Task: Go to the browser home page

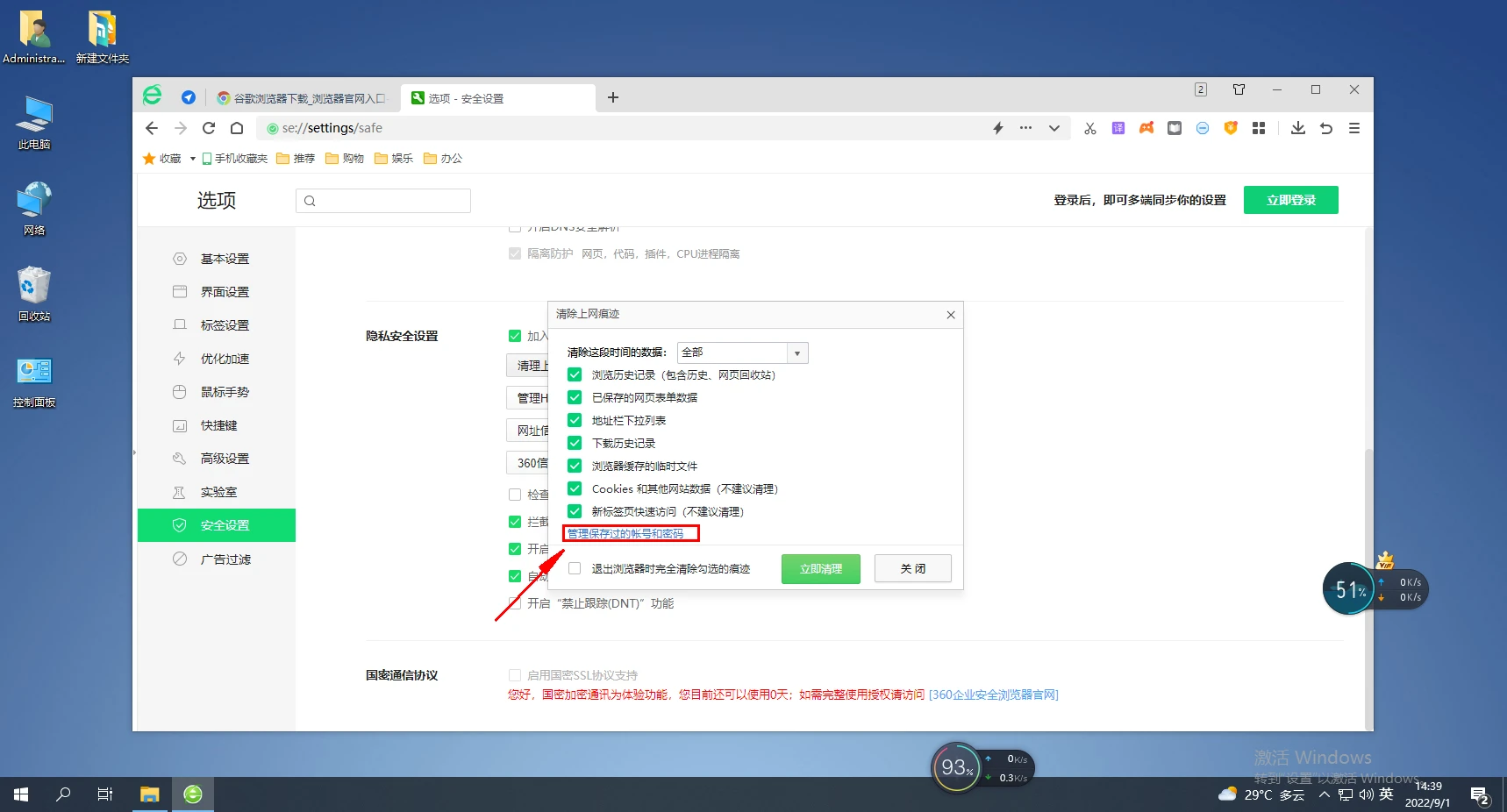Action: pyautogui.click(x=237, y=128)
